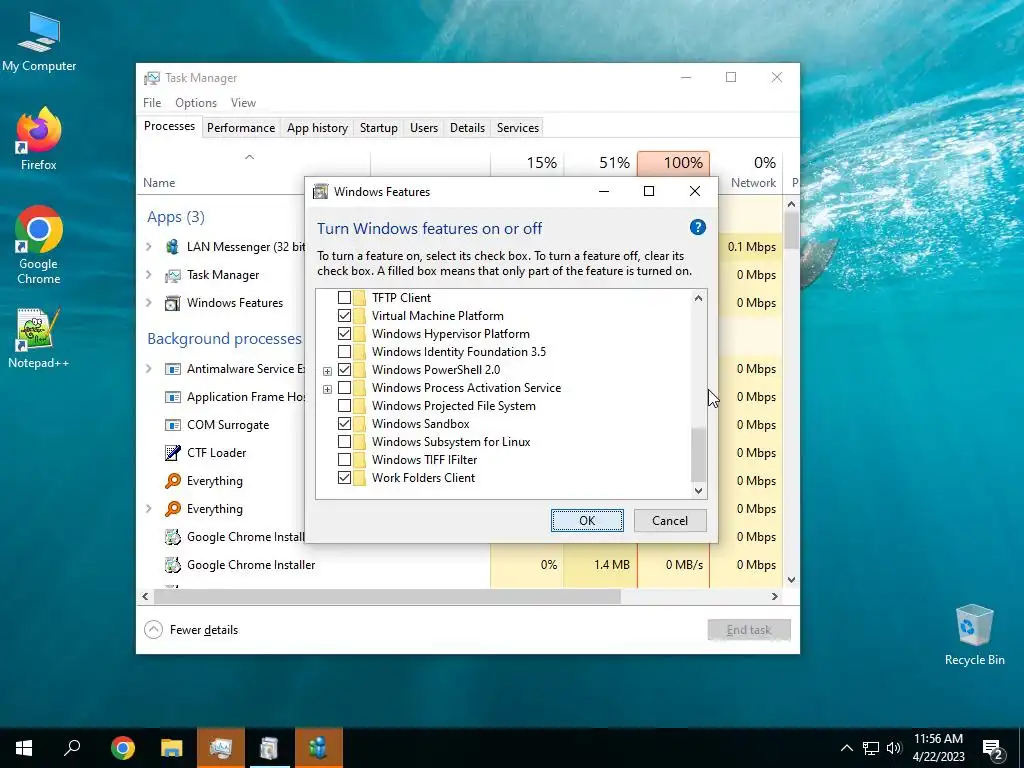Open File Explorer from taskbar
This screenshot has width=1024, height=768.
172,748
